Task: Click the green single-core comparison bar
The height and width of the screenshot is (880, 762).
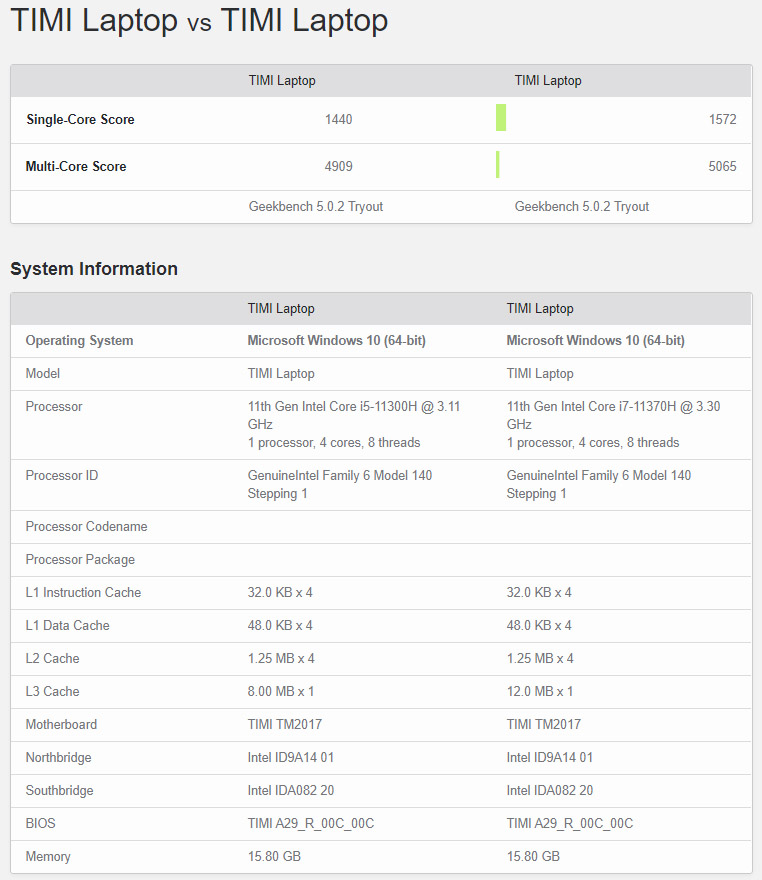Action: click(501, 118)
